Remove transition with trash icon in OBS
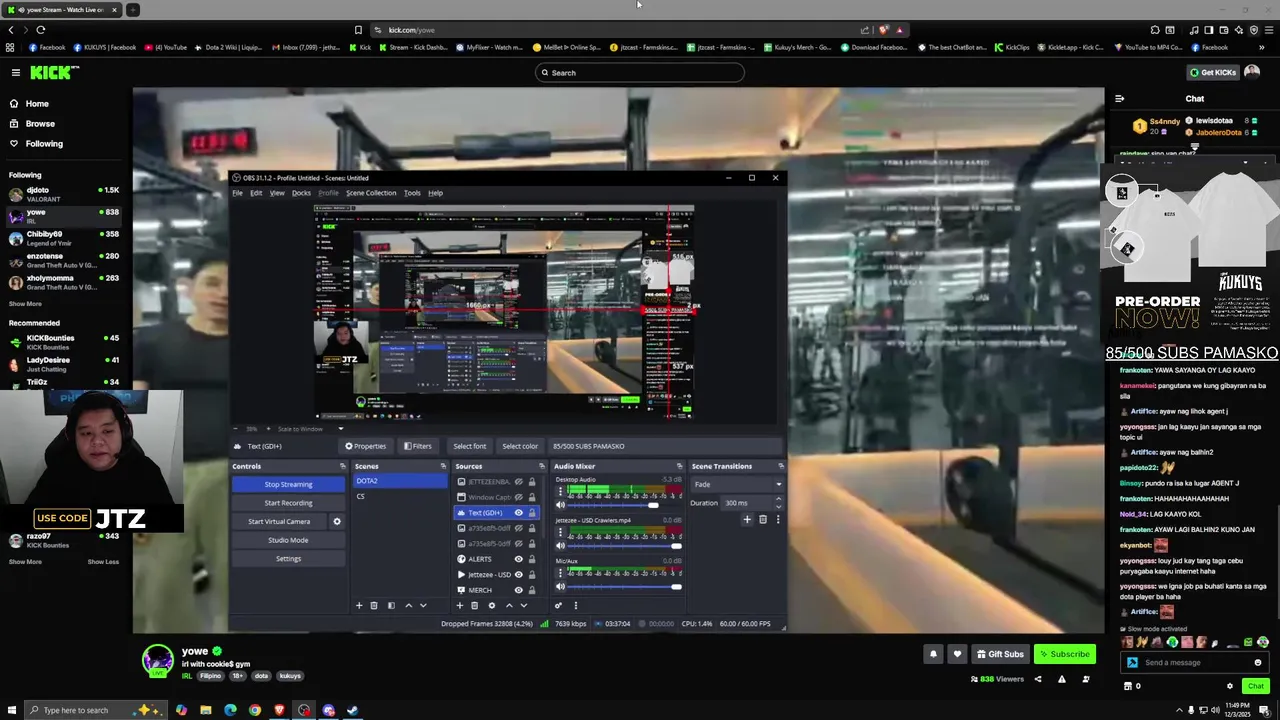 762,519
